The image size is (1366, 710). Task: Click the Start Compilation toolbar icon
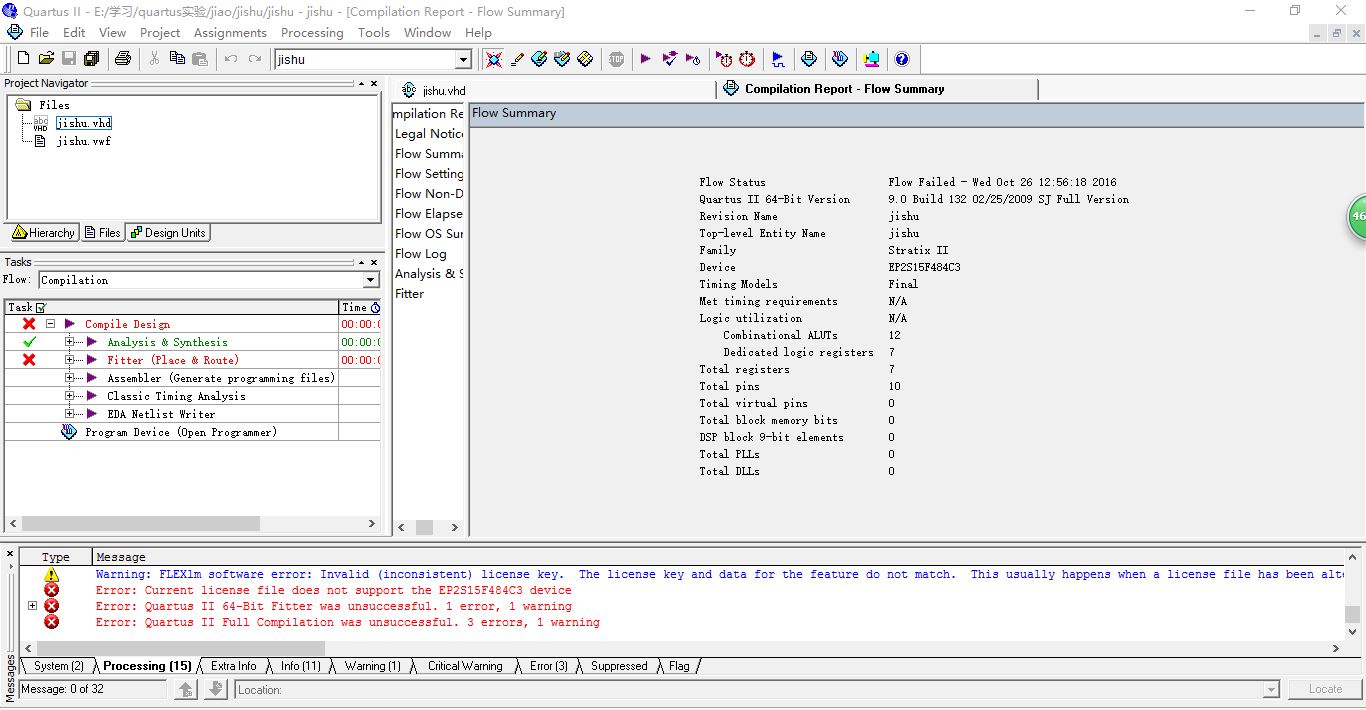click(x=645, y=59)
